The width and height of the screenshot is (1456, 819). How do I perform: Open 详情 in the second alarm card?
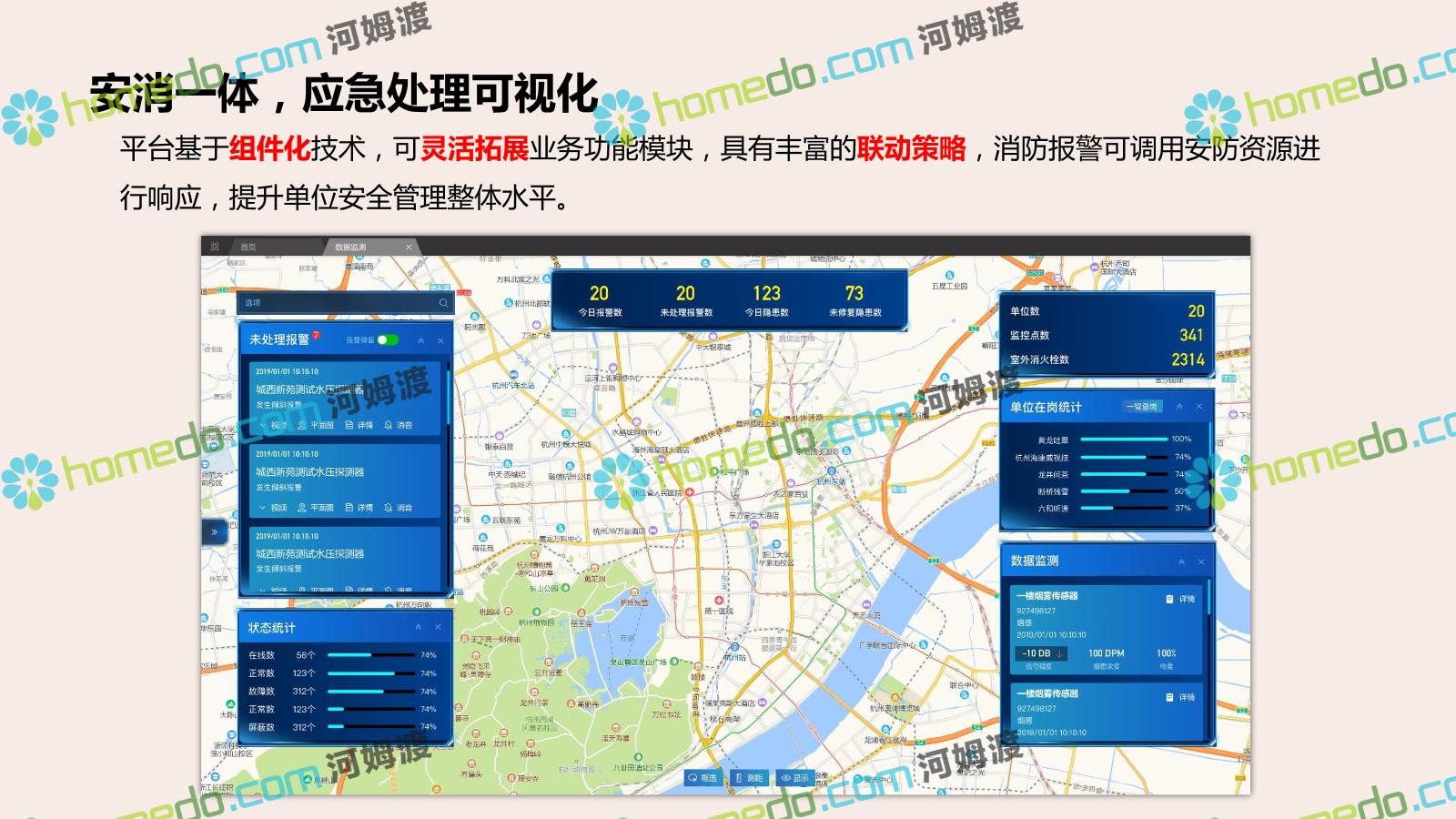359,508
